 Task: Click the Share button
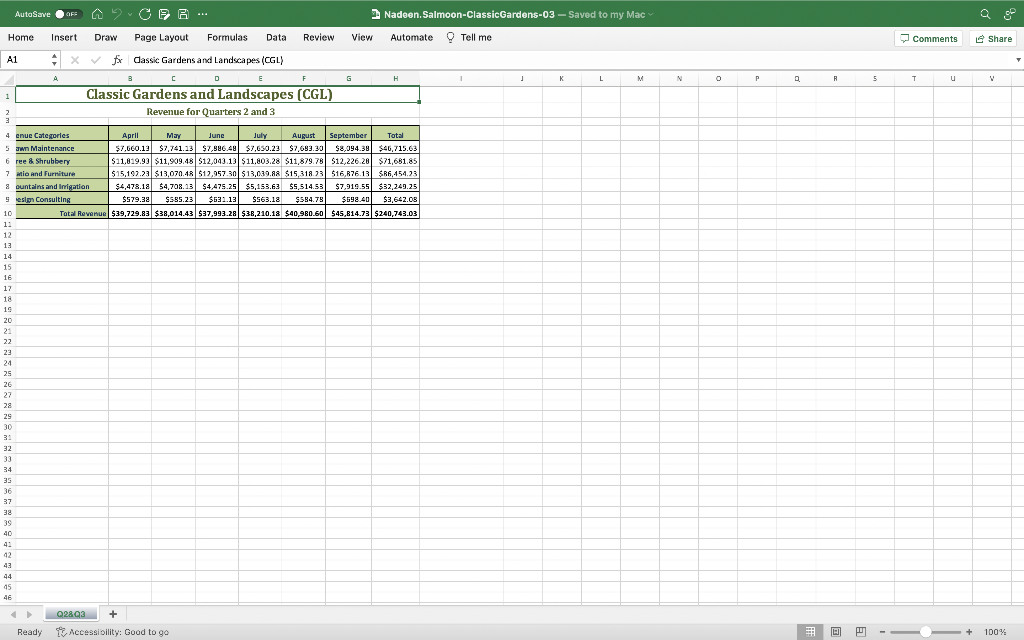coord(993,38)
